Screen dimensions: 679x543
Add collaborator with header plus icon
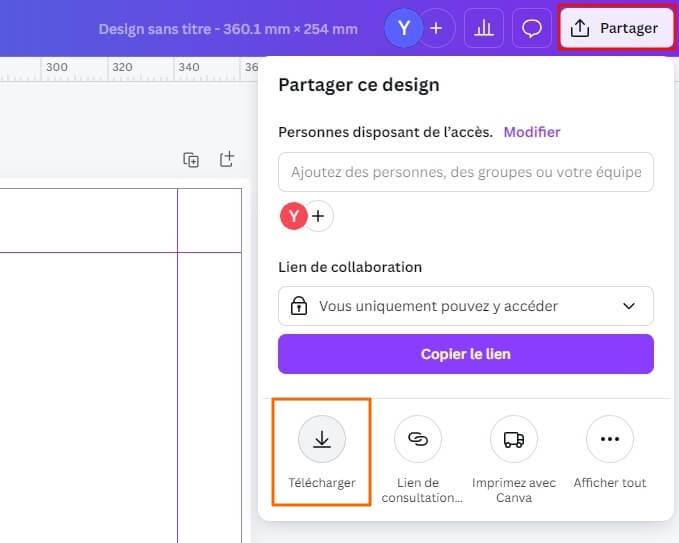tap(436, 29)
